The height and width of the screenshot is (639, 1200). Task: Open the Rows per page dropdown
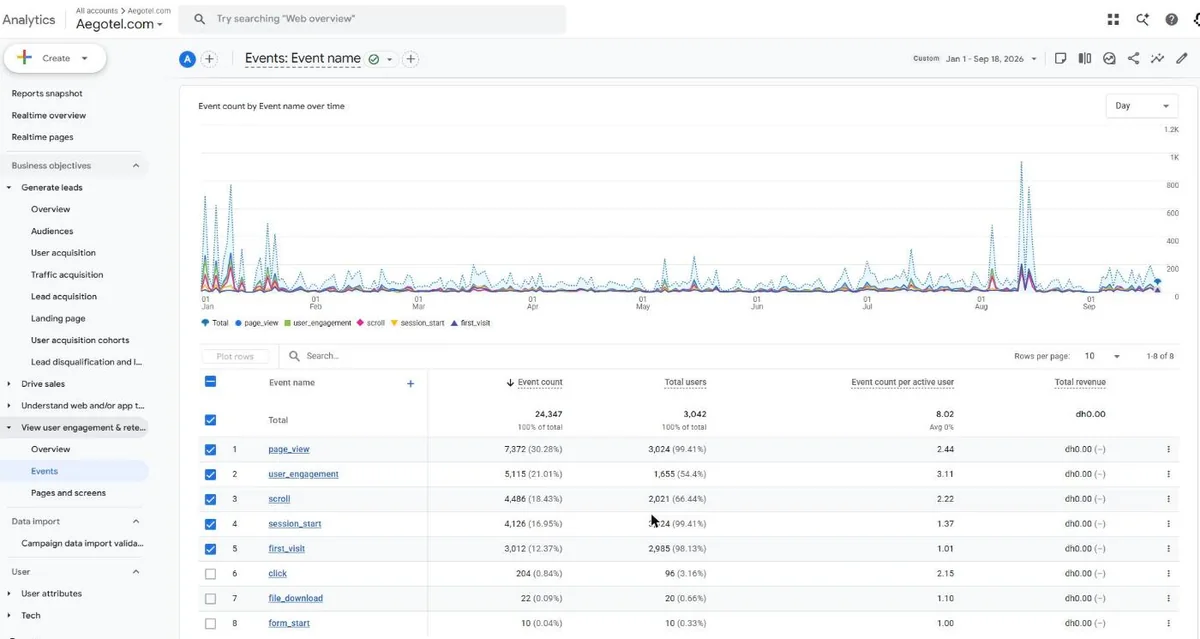1103,356
